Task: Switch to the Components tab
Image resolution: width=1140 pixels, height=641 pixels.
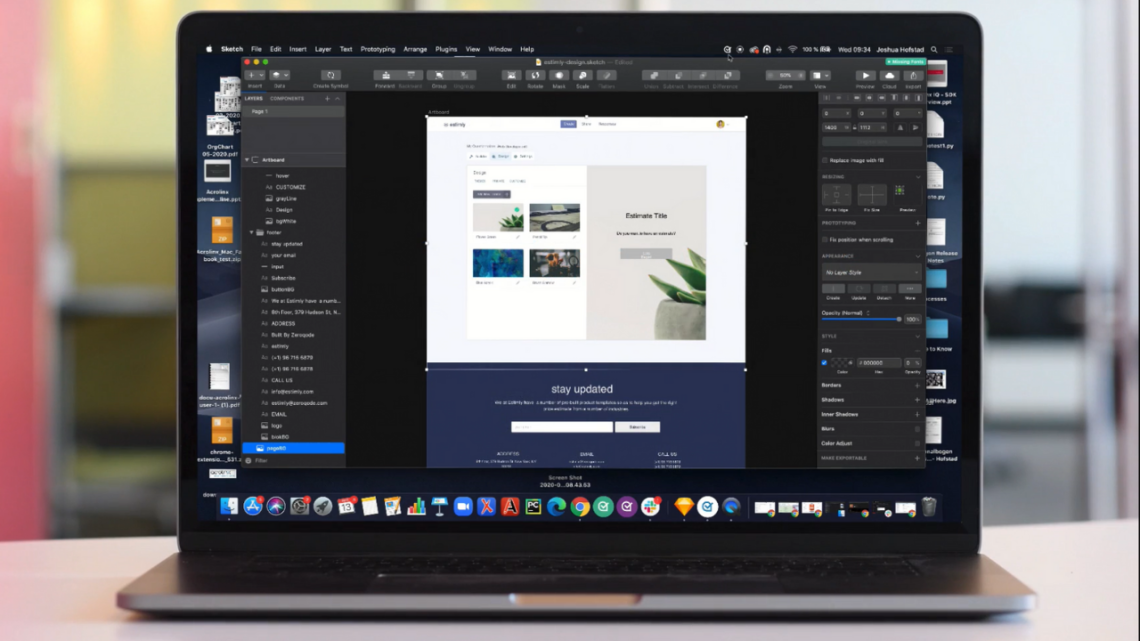Action: click(x=287, y=98)
